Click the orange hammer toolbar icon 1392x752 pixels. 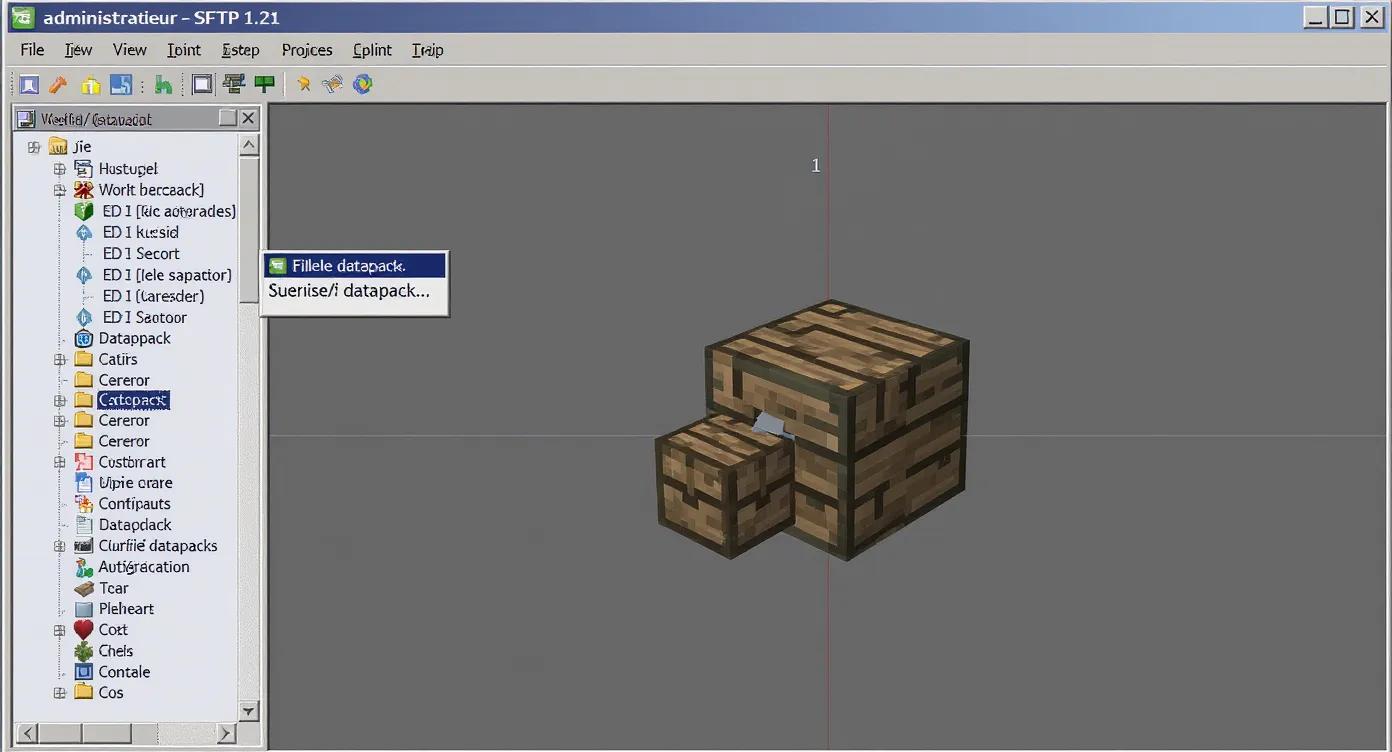(x=58, y=84)
